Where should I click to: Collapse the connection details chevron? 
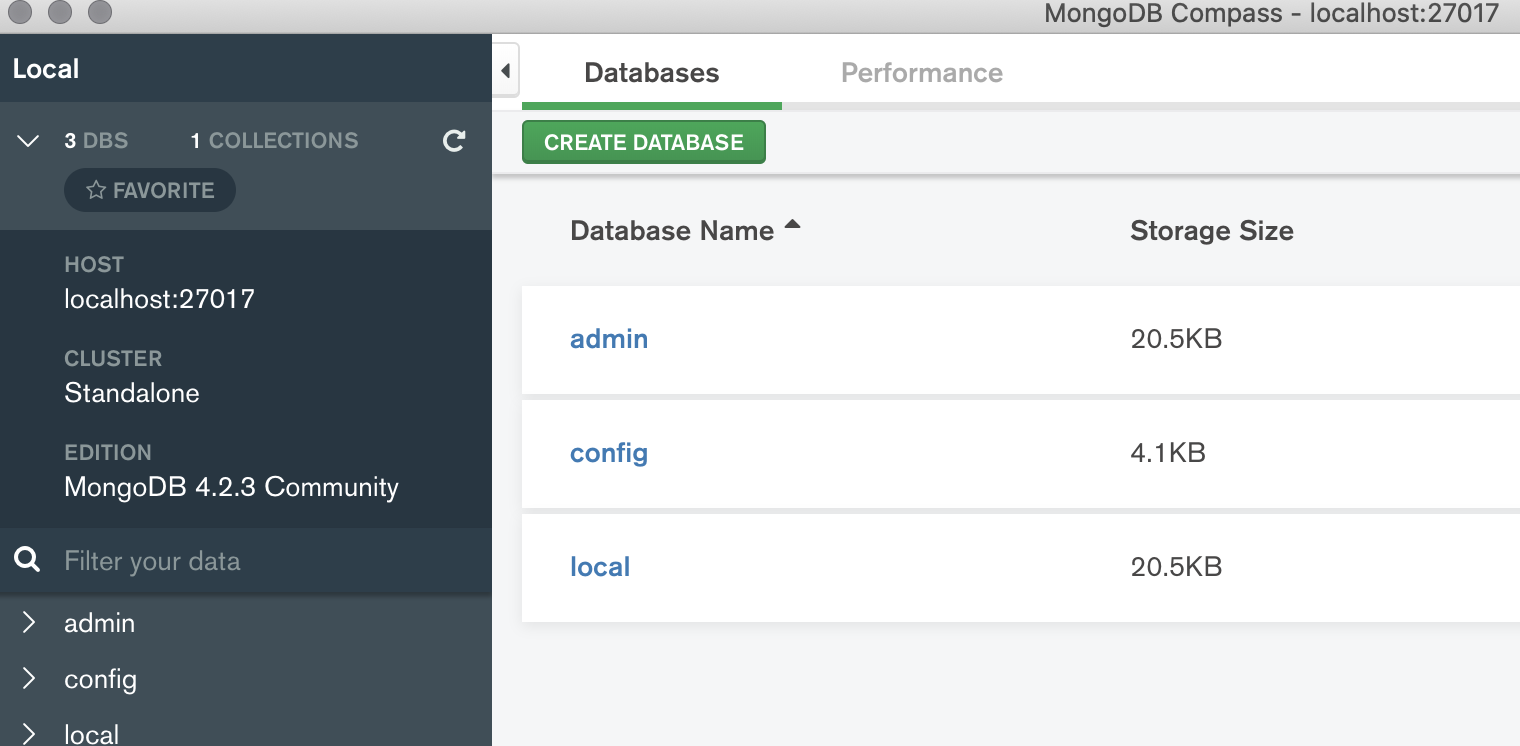29,141
